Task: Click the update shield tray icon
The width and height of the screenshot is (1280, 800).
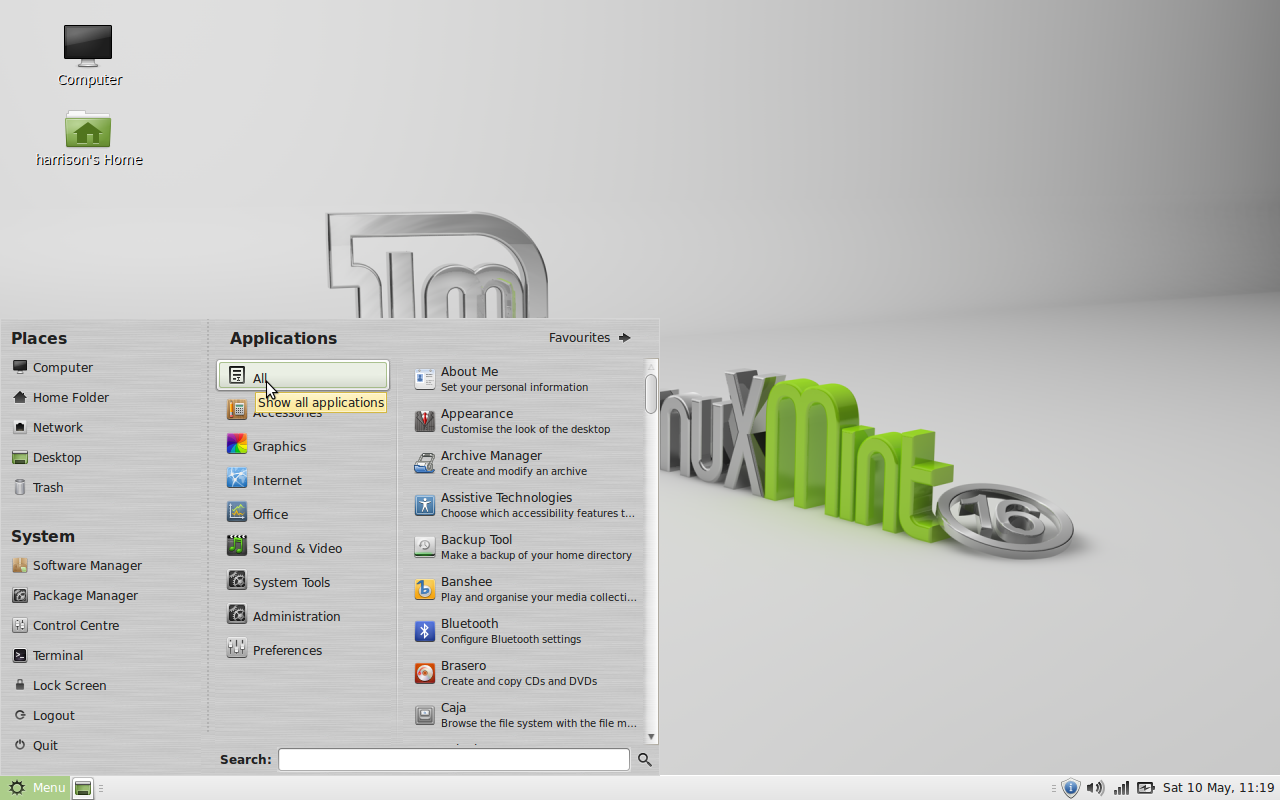Action: (x=1071, y=788)
